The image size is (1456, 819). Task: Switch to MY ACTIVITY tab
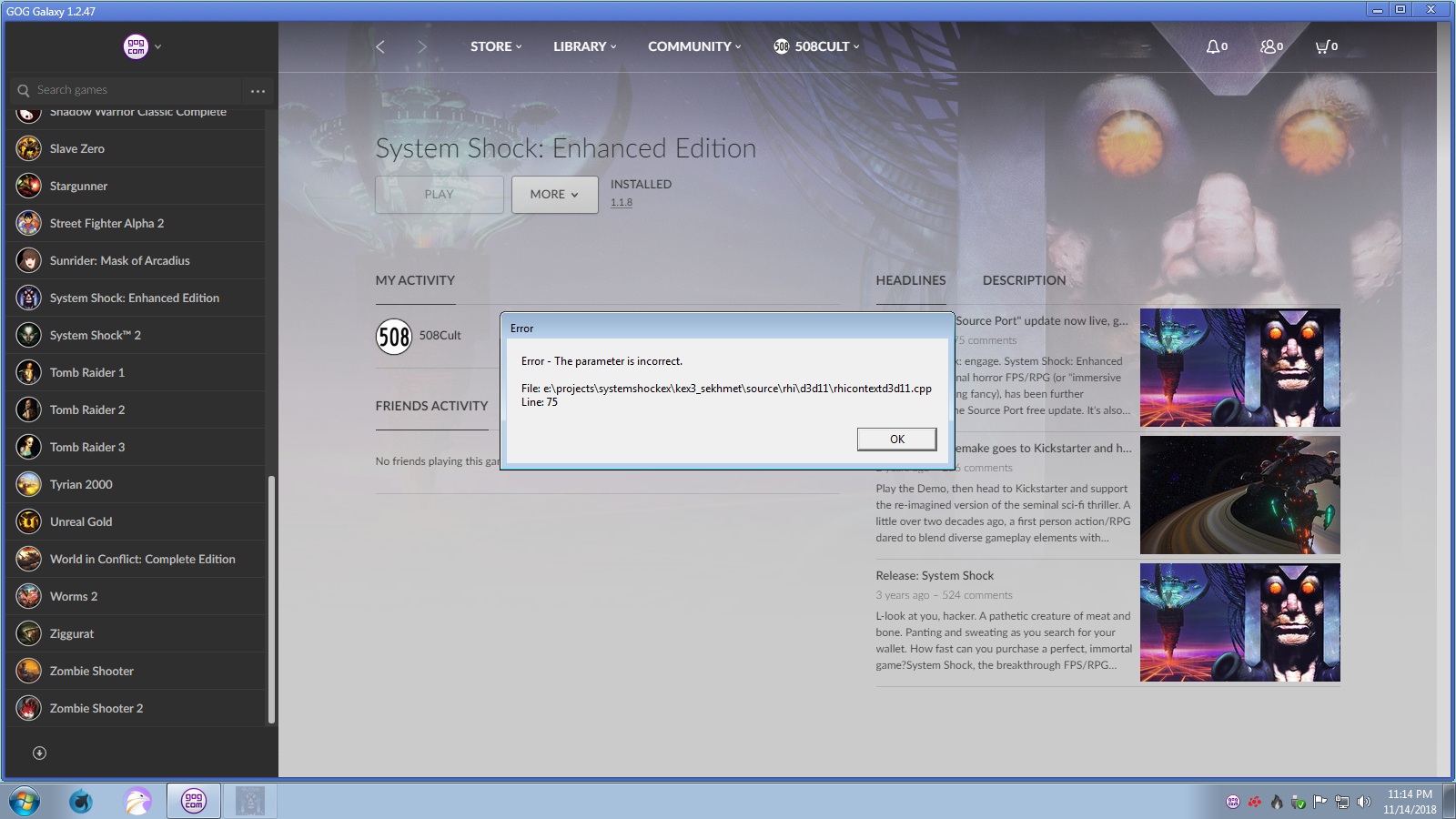point(415,280)
